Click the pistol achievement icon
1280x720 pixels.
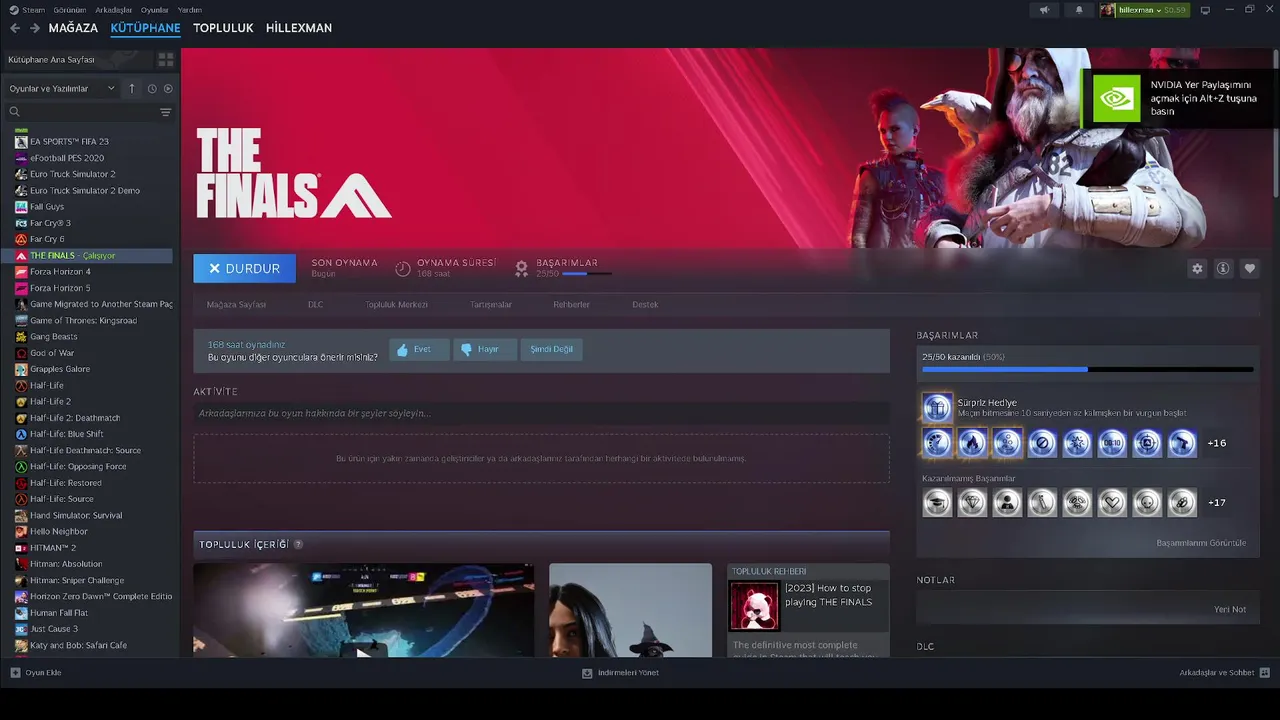tap(1182, 443)
